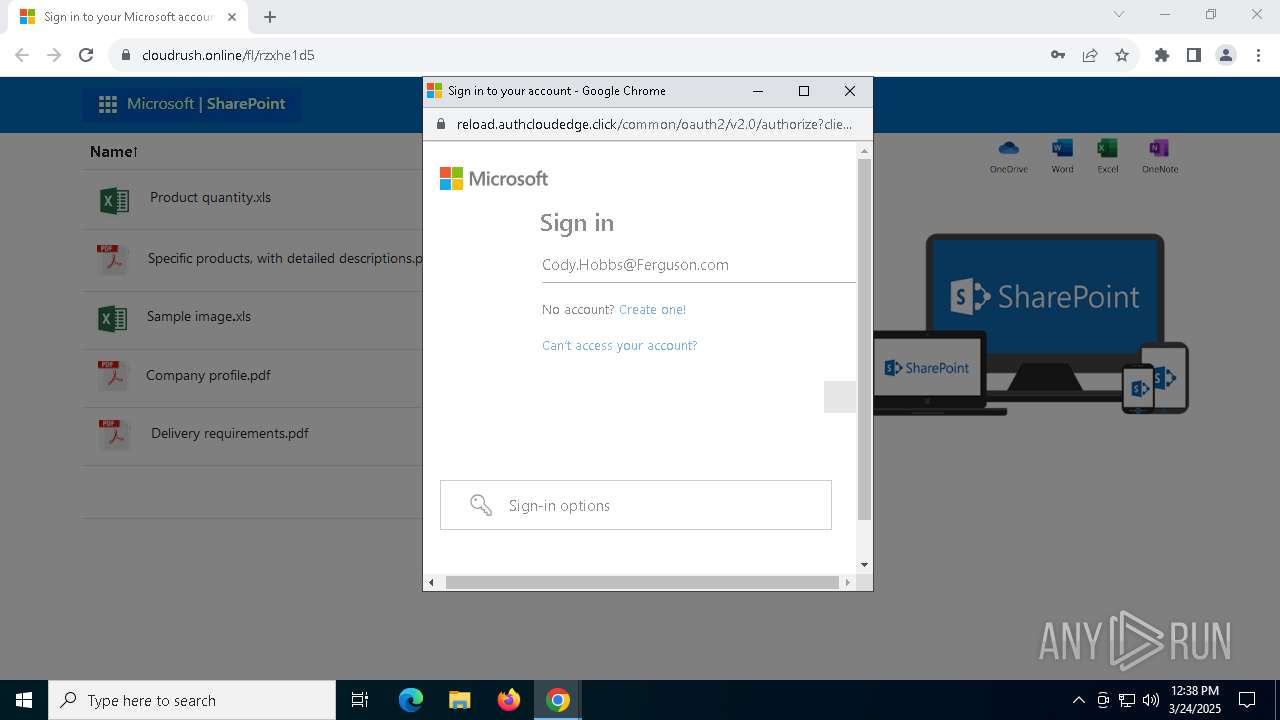This screenshot has width=1280, height=720.
Task: Click the Windows taskbar search box
Action: [x=192, y=700]
